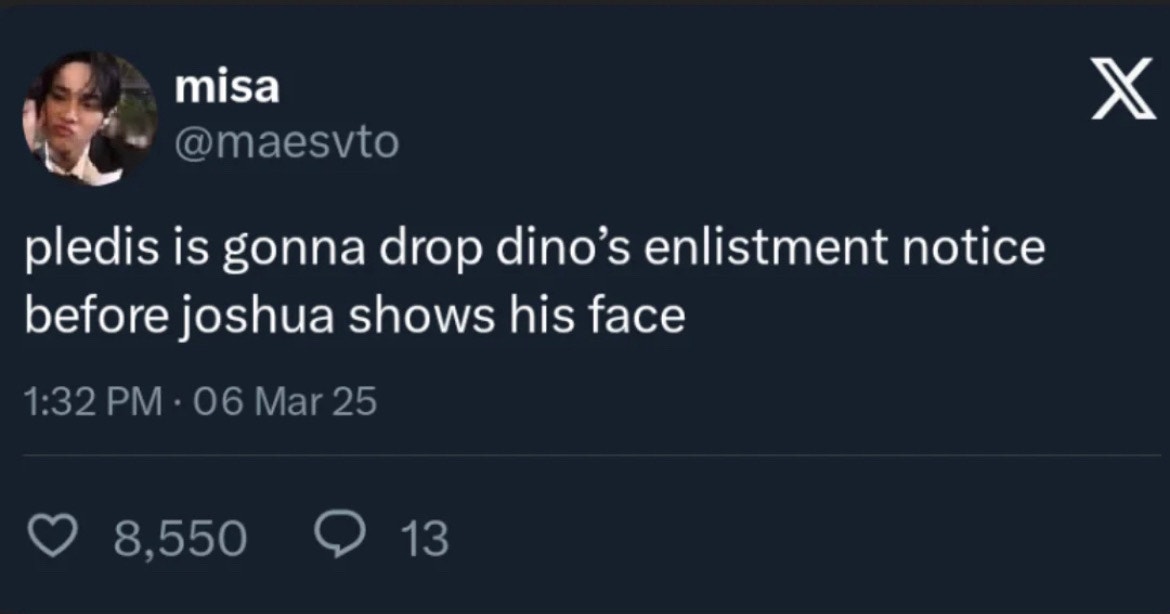The width and height of the screenshot is (1170, 614).
Task: View the 8,550 likes count
Action: (x=181, y=541)
